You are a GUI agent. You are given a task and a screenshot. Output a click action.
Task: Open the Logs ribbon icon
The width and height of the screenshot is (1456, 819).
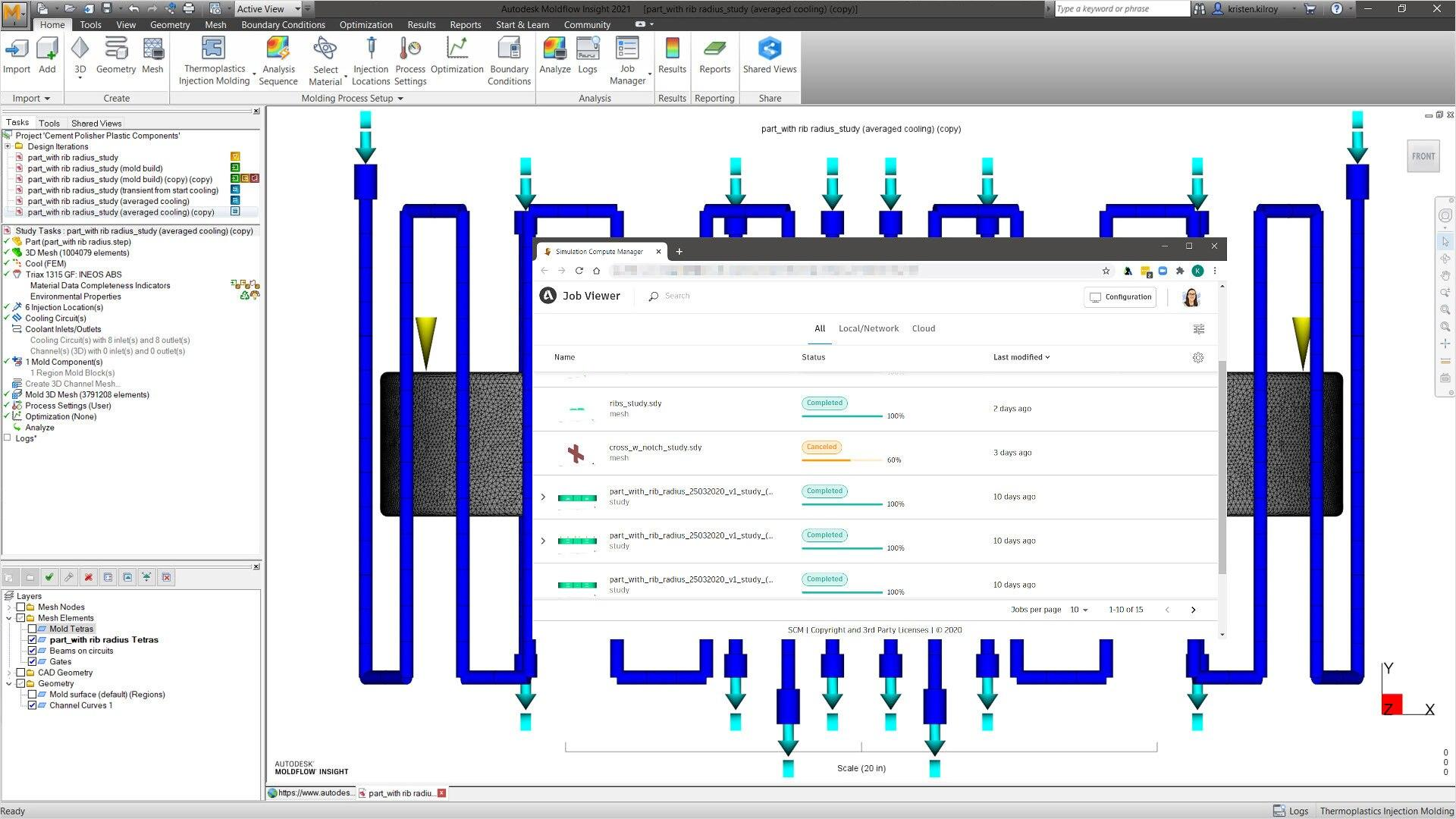(x=588, y=55)
